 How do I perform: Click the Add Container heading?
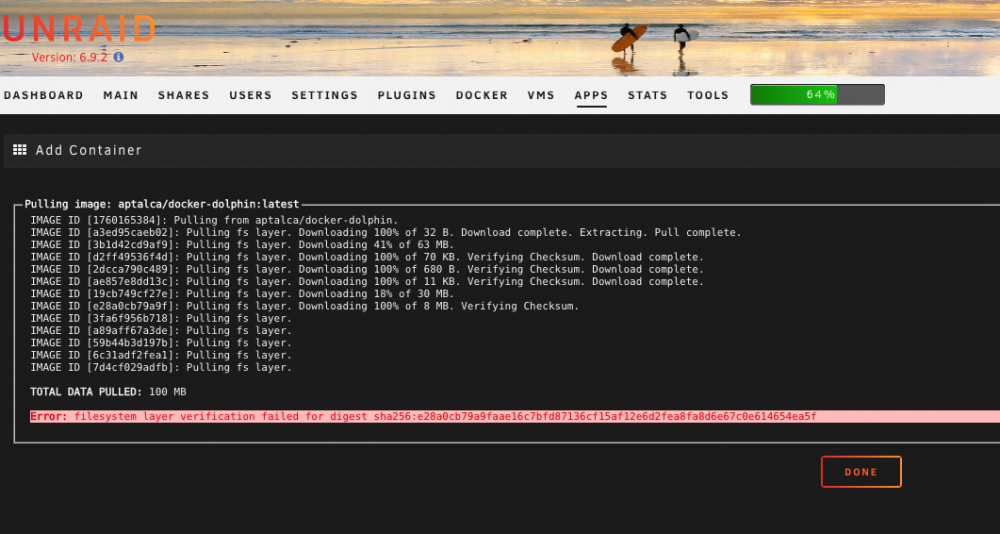pos(89,151)
